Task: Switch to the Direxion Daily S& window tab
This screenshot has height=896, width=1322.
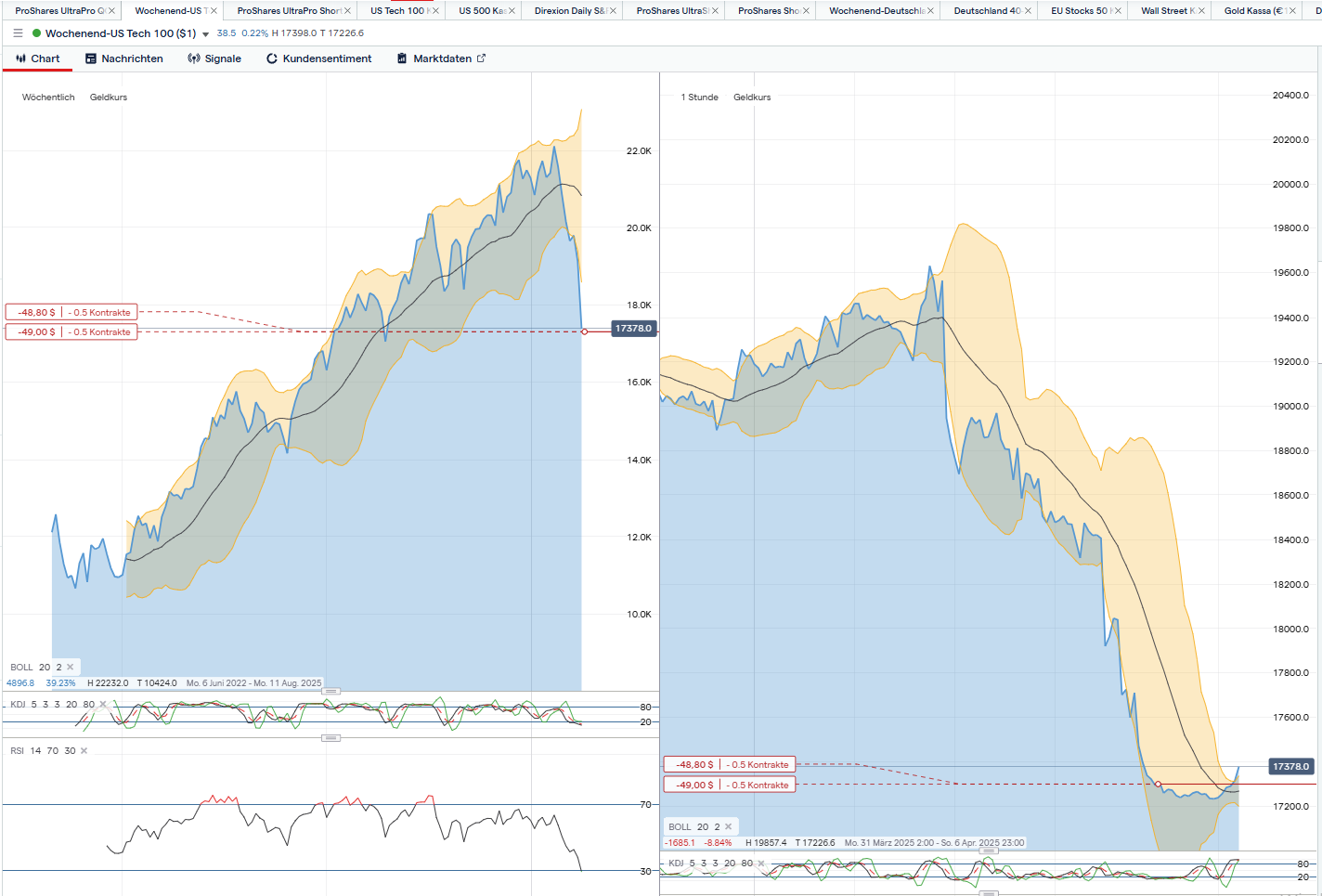Action: pyautogui.click(x=570, y=11)
